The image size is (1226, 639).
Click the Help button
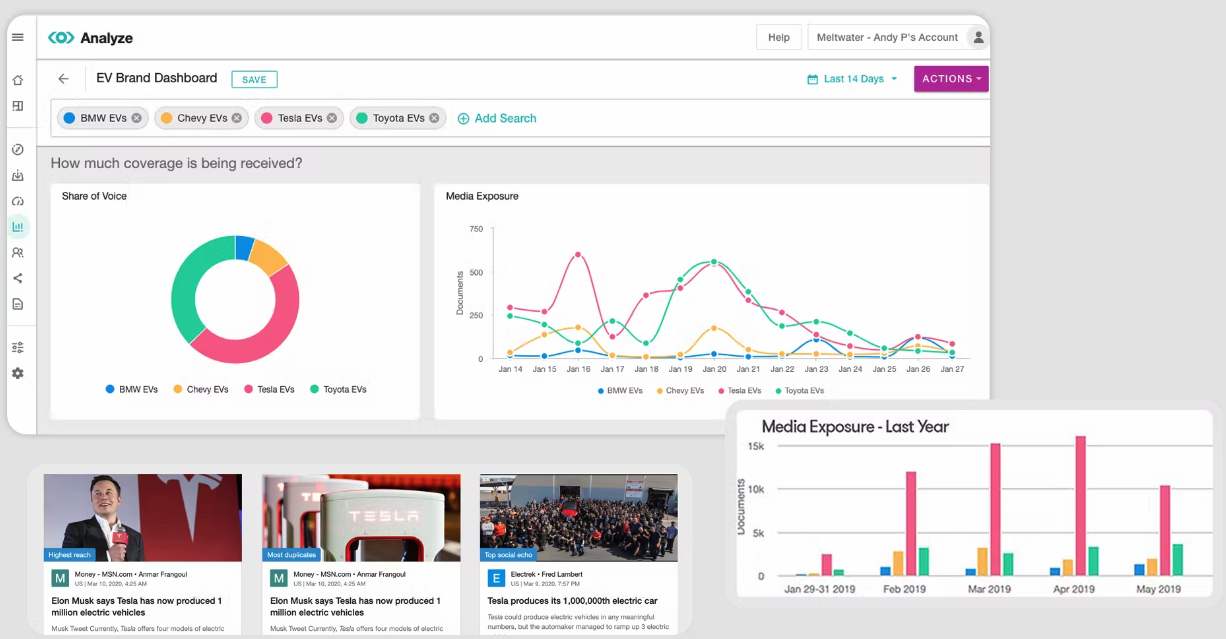click(779, 37)
